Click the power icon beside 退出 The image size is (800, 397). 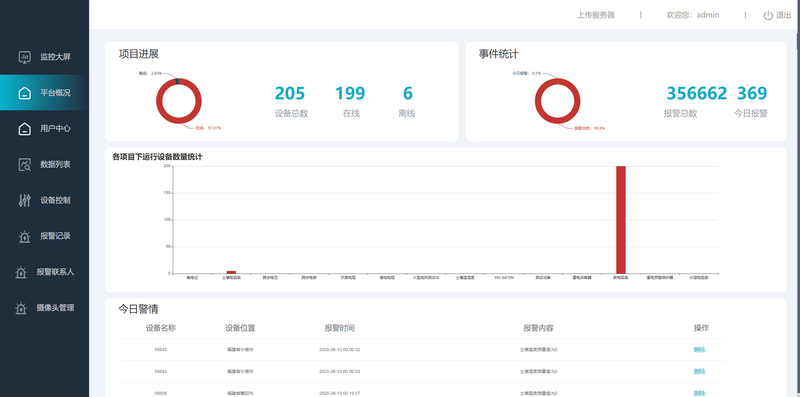[x=768, y=15]
